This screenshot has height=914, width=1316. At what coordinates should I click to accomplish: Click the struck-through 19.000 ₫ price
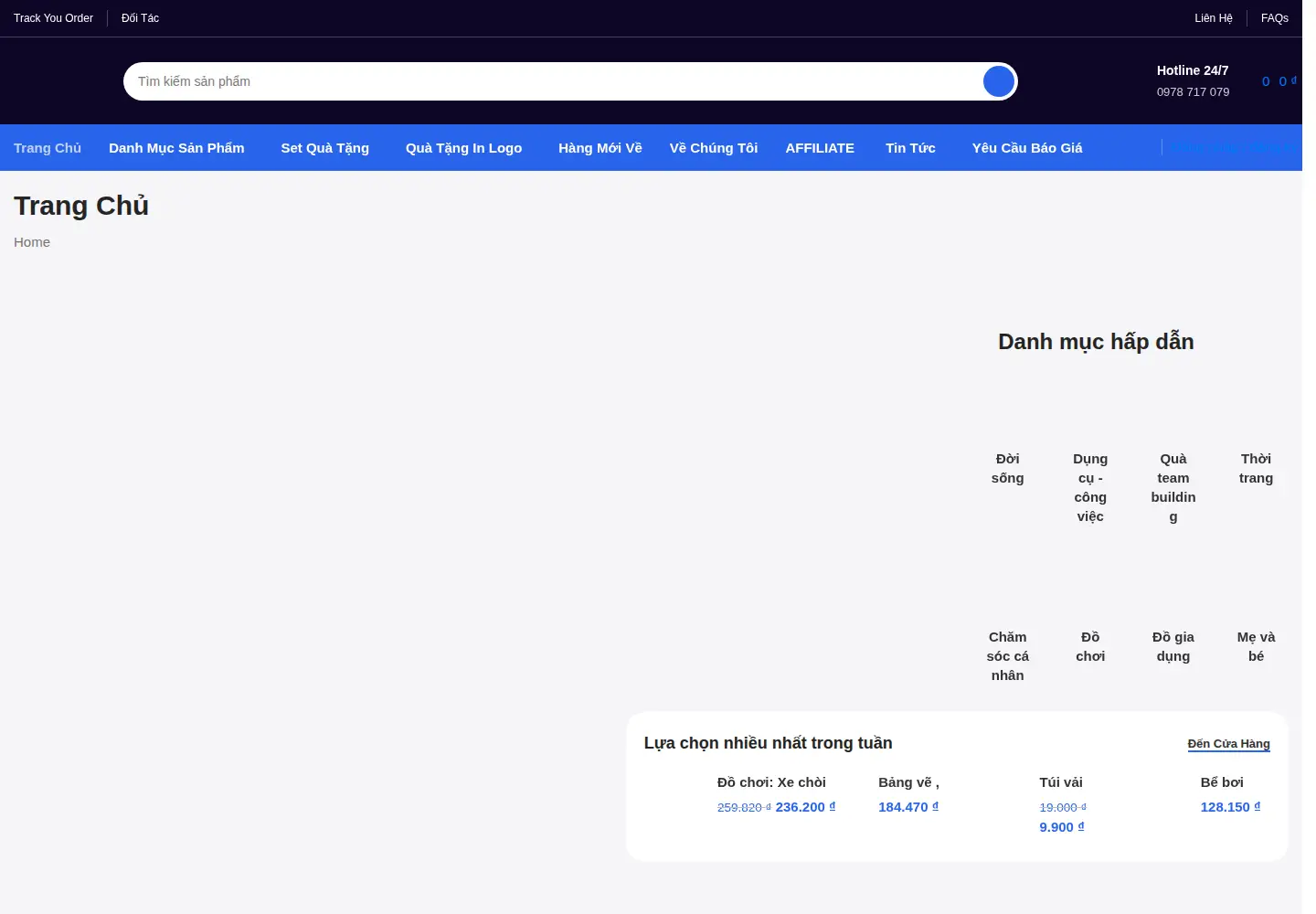pos(1063,808)
